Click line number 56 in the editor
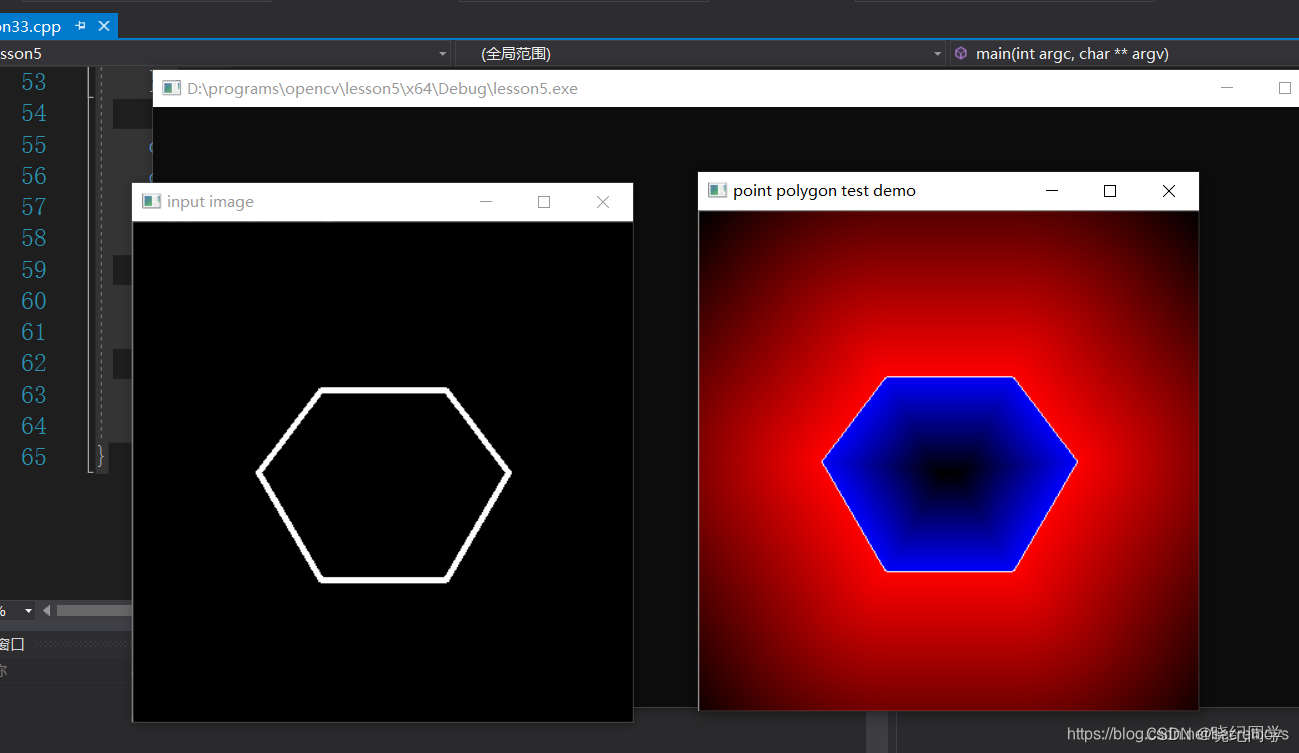 (x=34, y=176)
